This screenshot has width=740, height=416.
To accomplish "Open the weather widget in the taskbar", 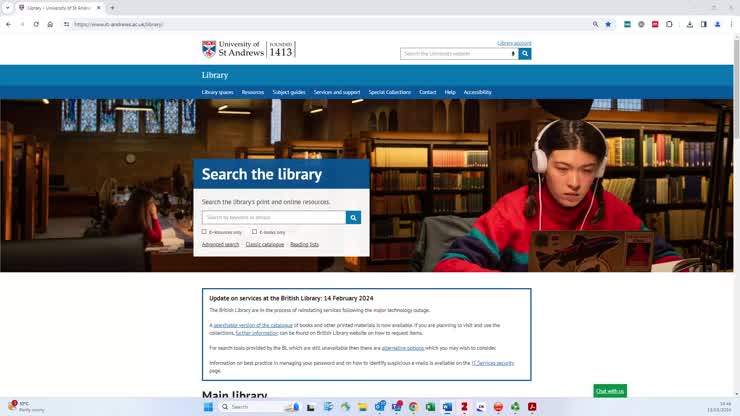I will point(26,407).
